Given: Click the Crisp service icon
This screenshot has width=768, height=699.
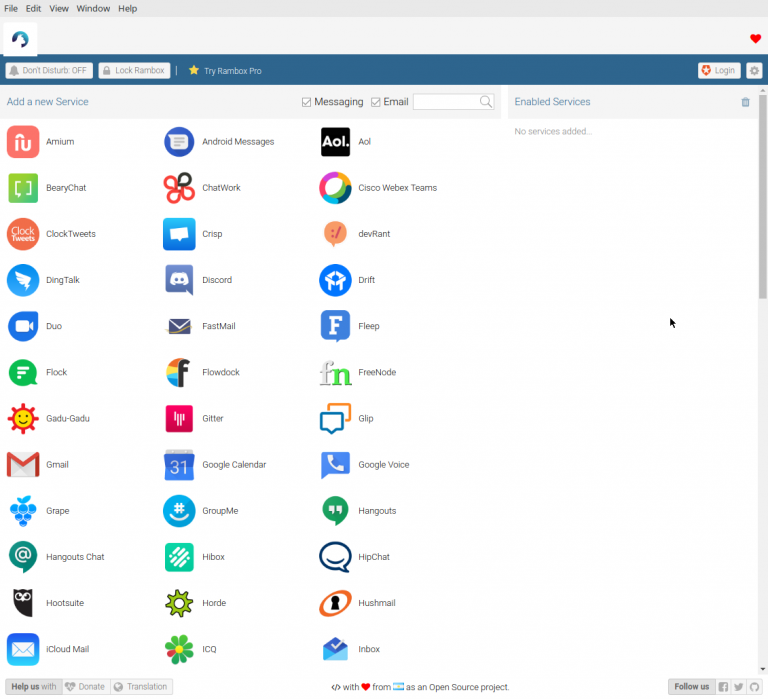Looking at the screenshot, I should point(179,234).
